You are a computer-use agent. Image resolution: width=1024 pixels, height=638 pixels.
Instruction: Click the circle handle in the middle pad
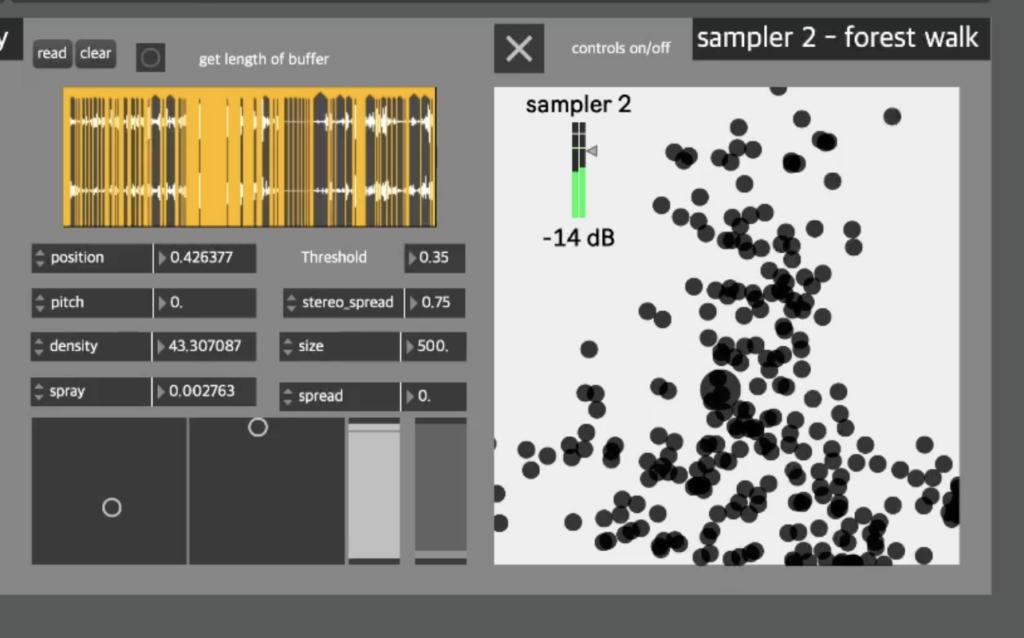point(258,426)
